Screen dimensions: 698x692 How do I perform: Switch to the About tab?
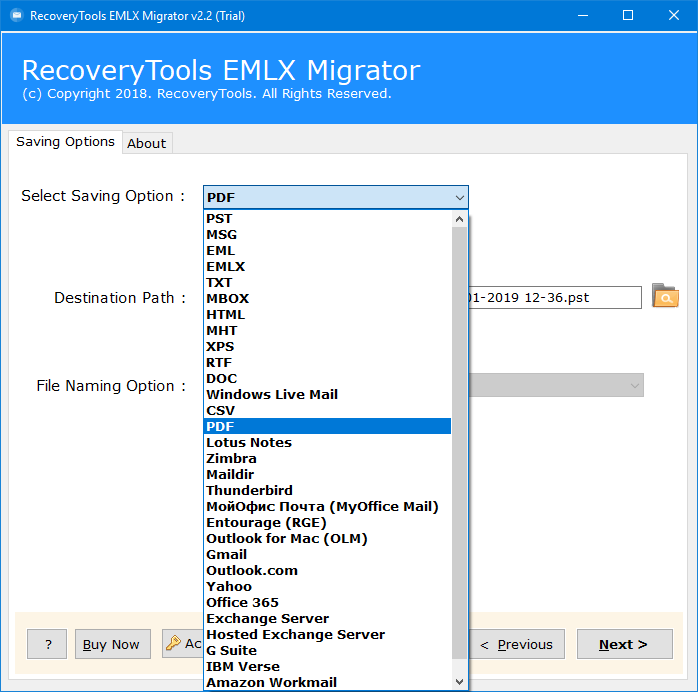[146, 143]
